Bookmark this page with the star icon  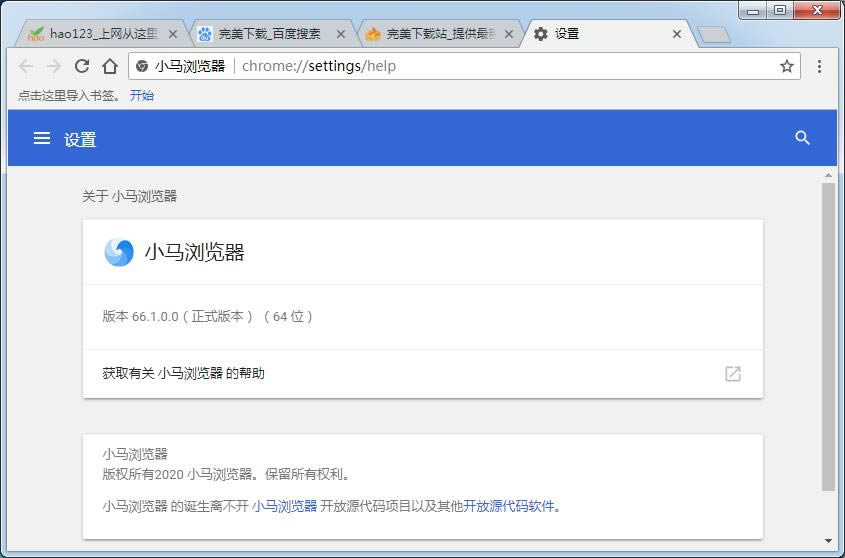pos(787,66)
